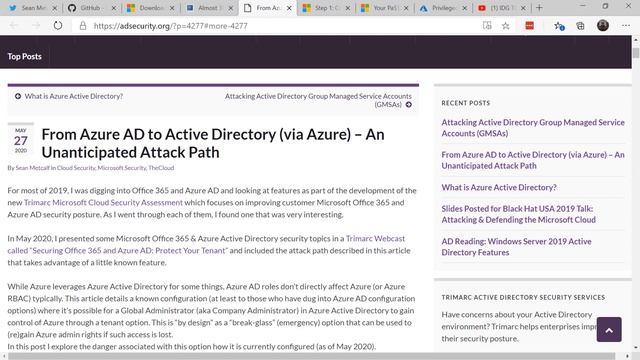Click the horizontal scrollbar at bottom
Viewport: 640px width, 360px height.
pyautogui.click(x=311, y=356)
